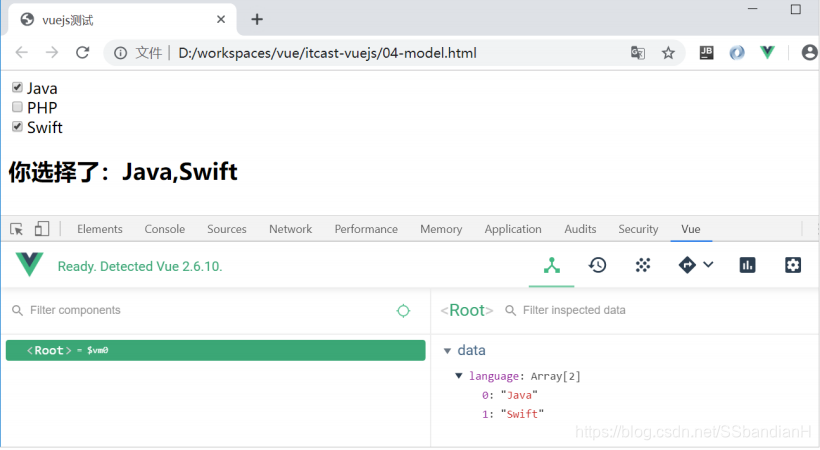Screen dimensions: 820x450
Task: Open the Vue performance chart icon
Action: (747, 265)
